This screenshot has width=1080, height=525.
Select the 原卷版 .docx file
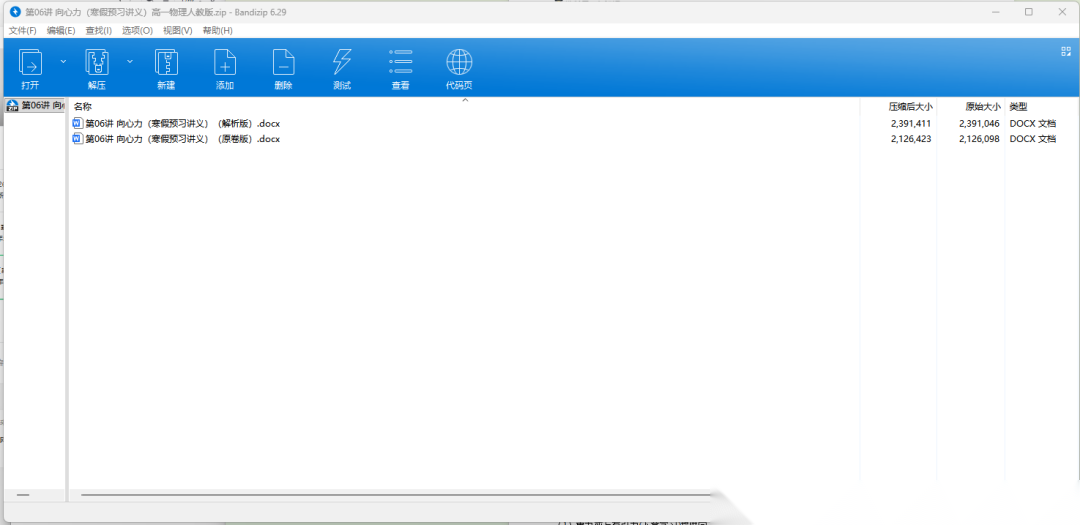tap(182, 139)
